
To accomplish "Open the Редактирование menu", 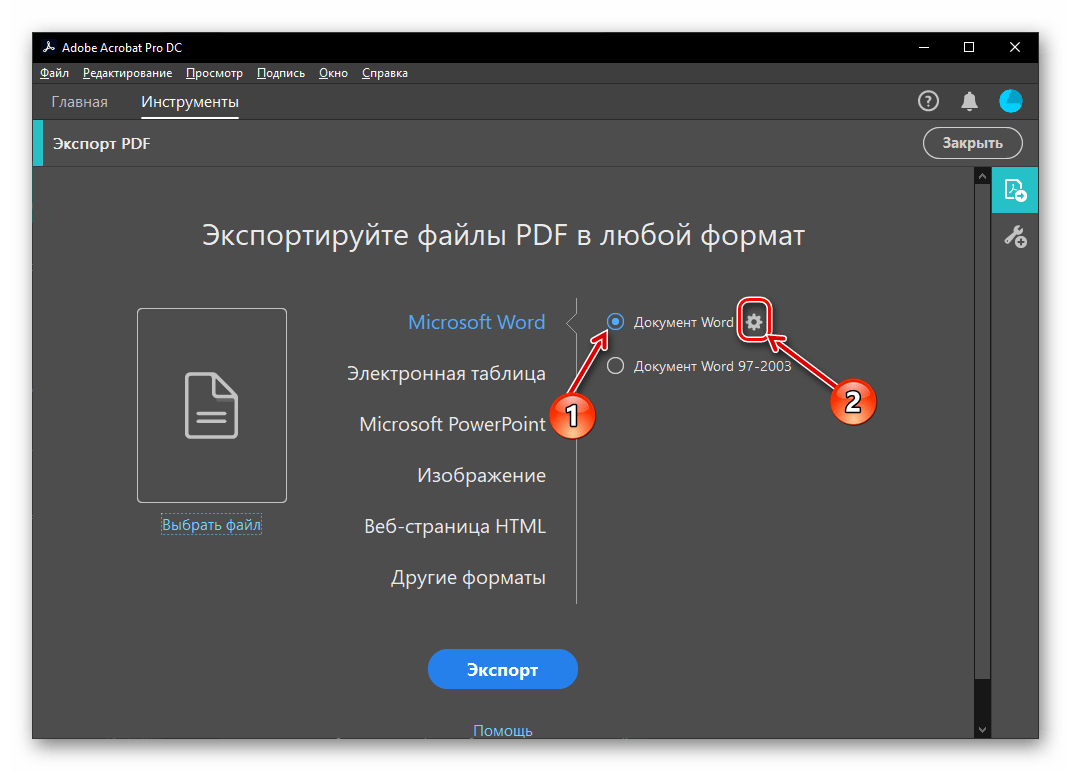I will pyautogui.click(x=127, y=73).
